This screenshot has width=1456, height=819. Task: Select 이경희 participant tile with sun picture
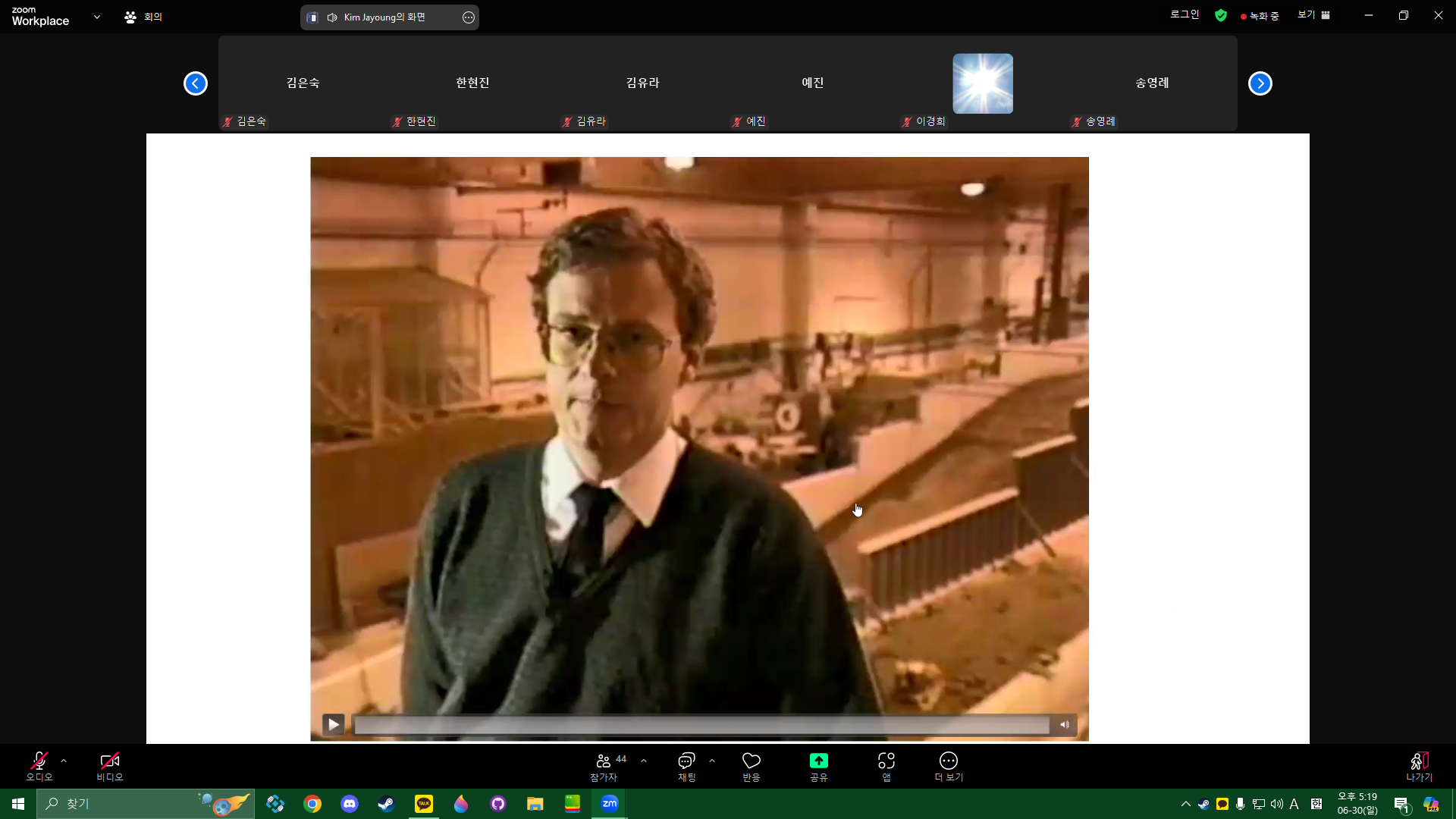(983, 83)
